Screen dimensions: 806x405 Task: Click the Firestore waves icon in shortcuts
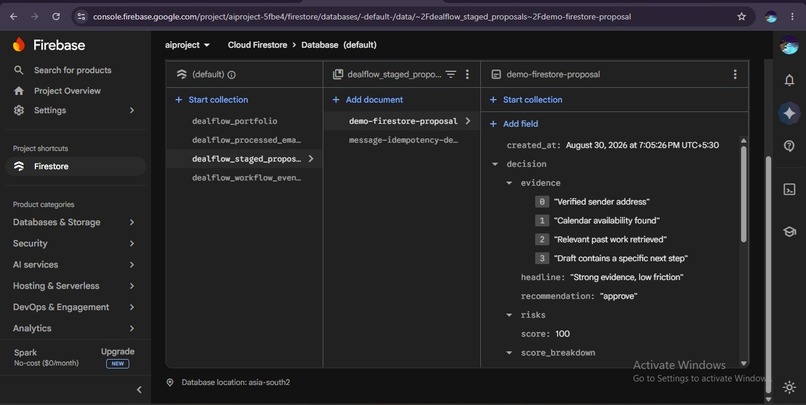click(19, 167)
